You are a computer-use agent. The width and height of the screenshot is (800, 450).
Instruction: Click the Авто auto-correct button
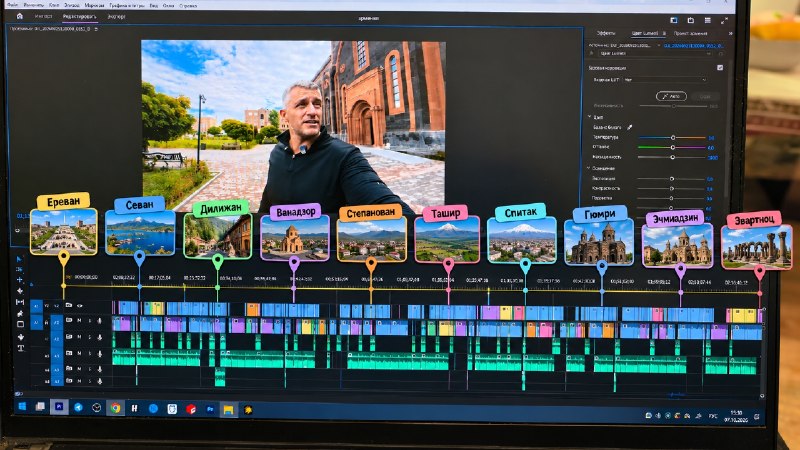click(671, 96)
